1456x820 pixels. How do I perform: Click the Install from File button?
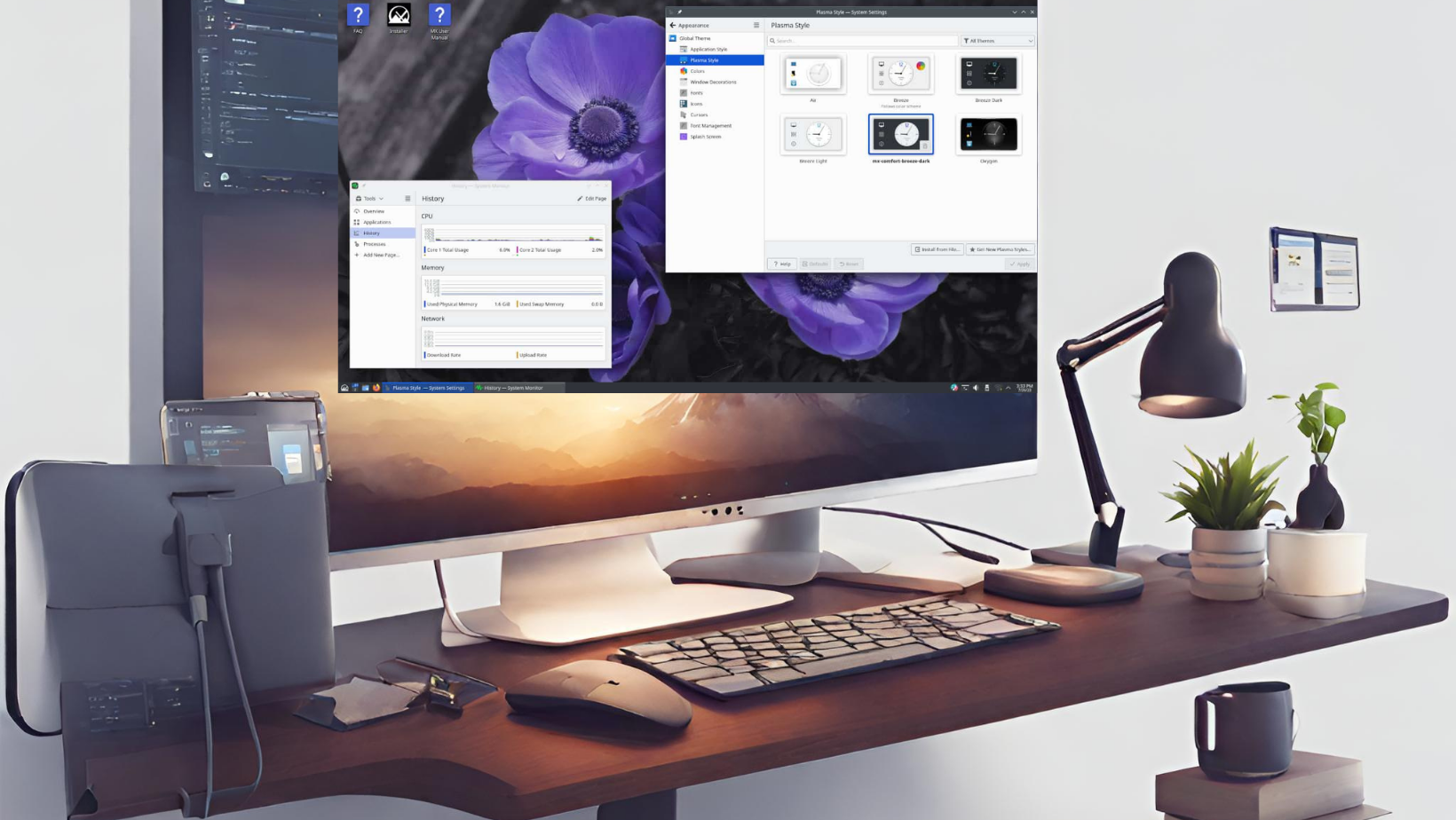937,249
